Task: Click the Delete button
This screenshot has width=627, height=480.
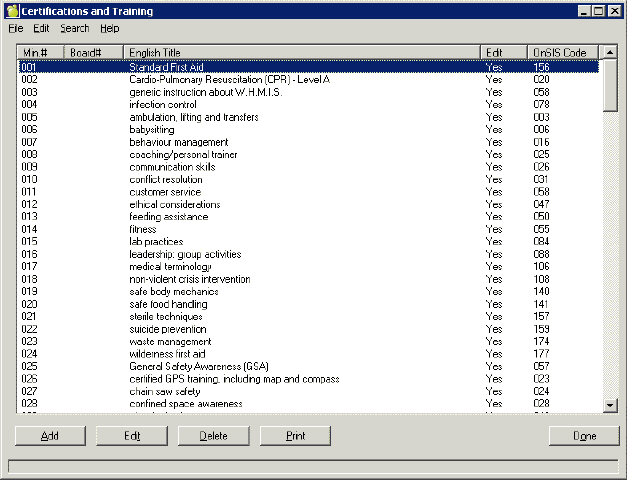Action: (213, 436)
